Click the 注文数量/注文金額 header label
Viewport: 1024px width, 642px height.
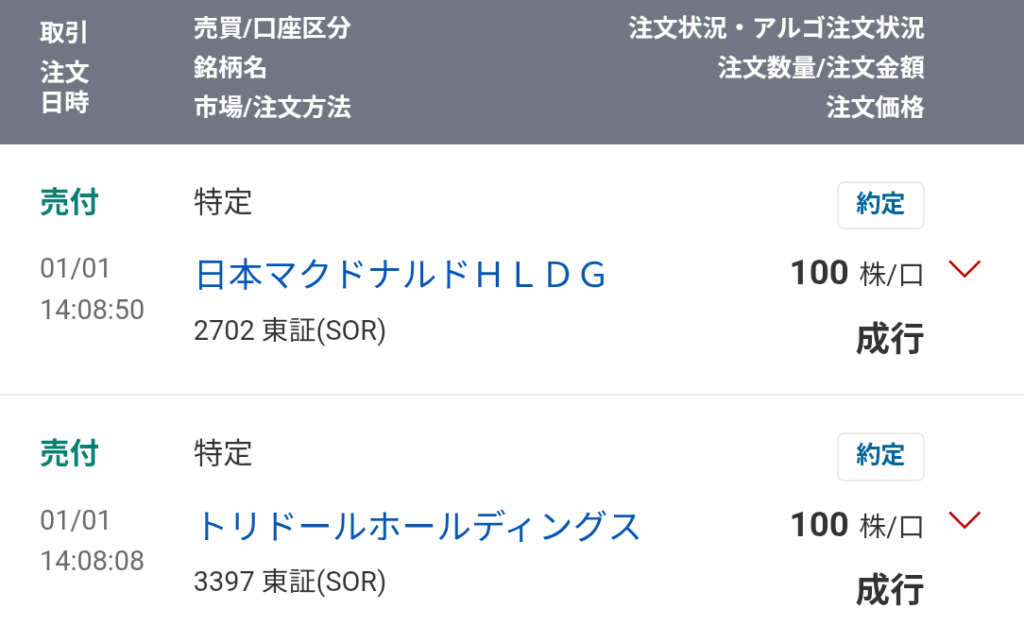tap(820, 68)
